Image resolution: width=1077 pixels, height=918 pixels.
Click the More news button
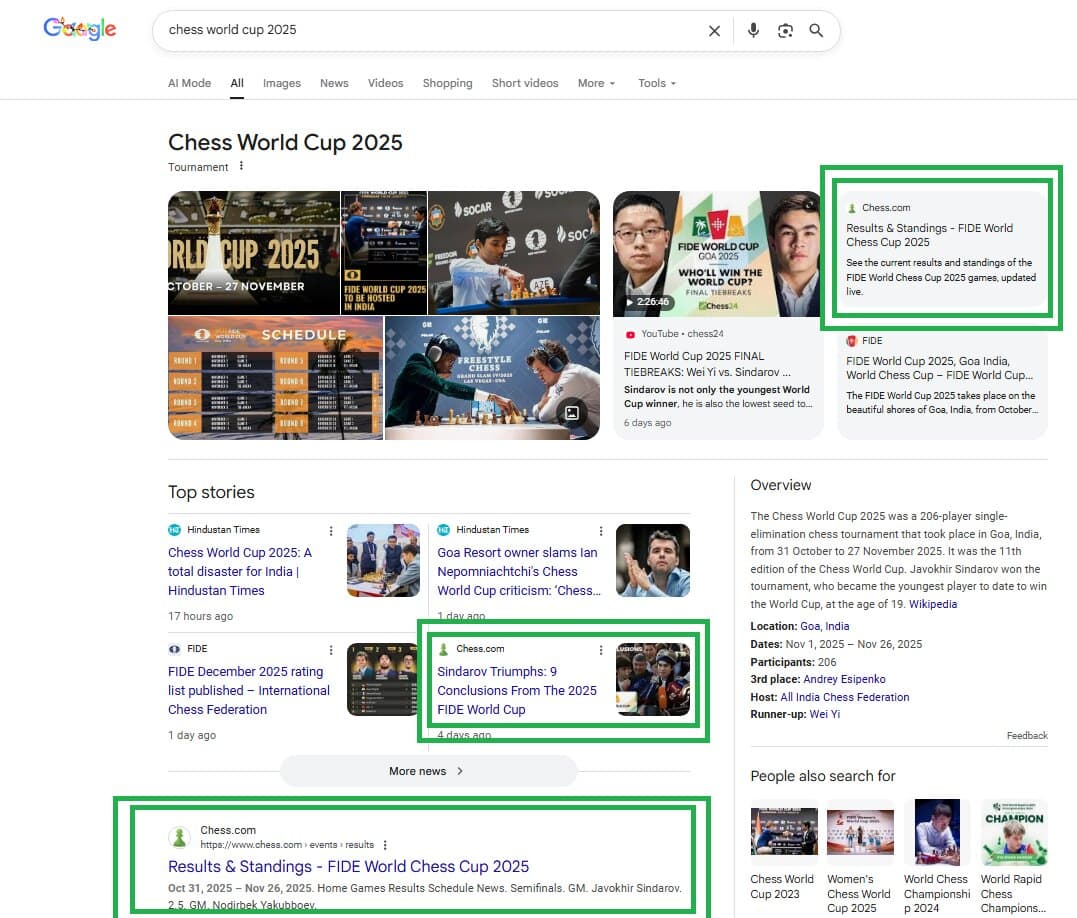pos(428,771)
